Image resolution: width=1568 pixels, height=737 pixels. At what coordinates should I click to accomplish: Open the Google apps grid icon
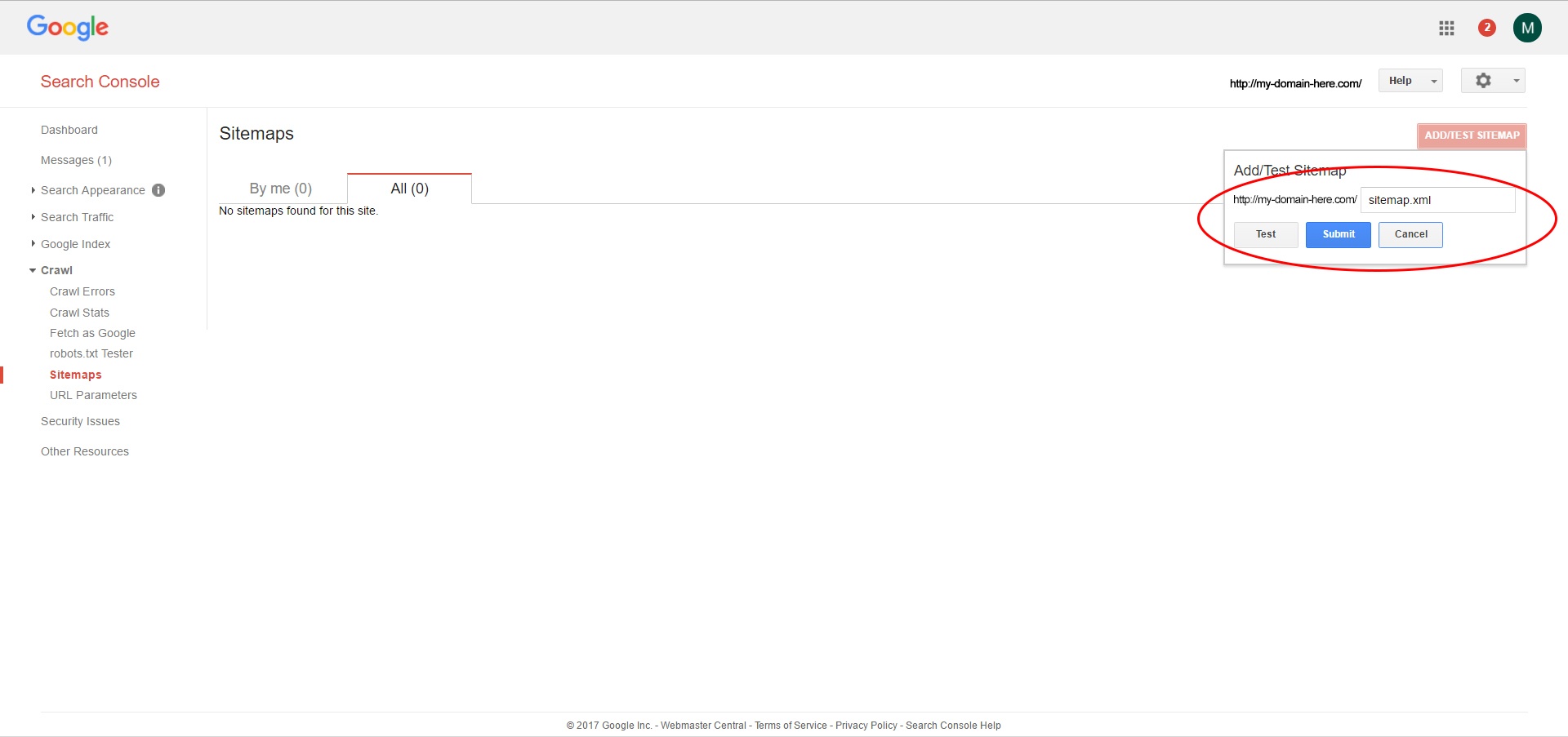click(x=1446, y=28)
